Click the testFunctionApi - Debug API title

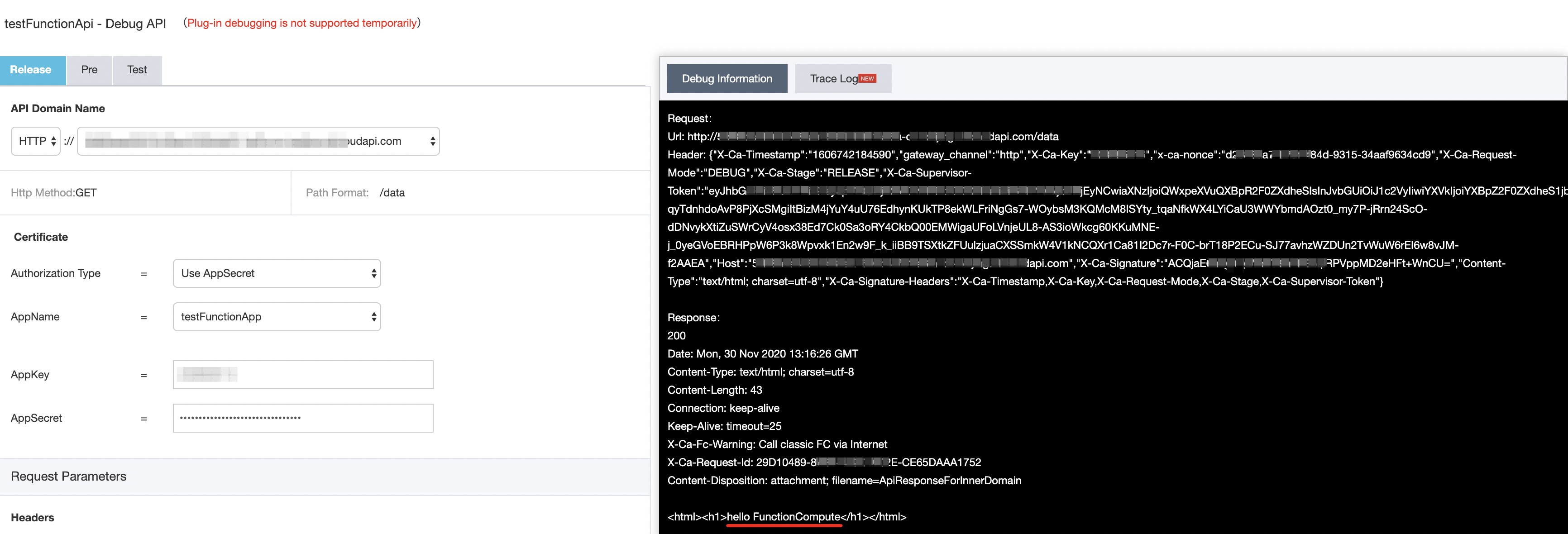point(85,24)
